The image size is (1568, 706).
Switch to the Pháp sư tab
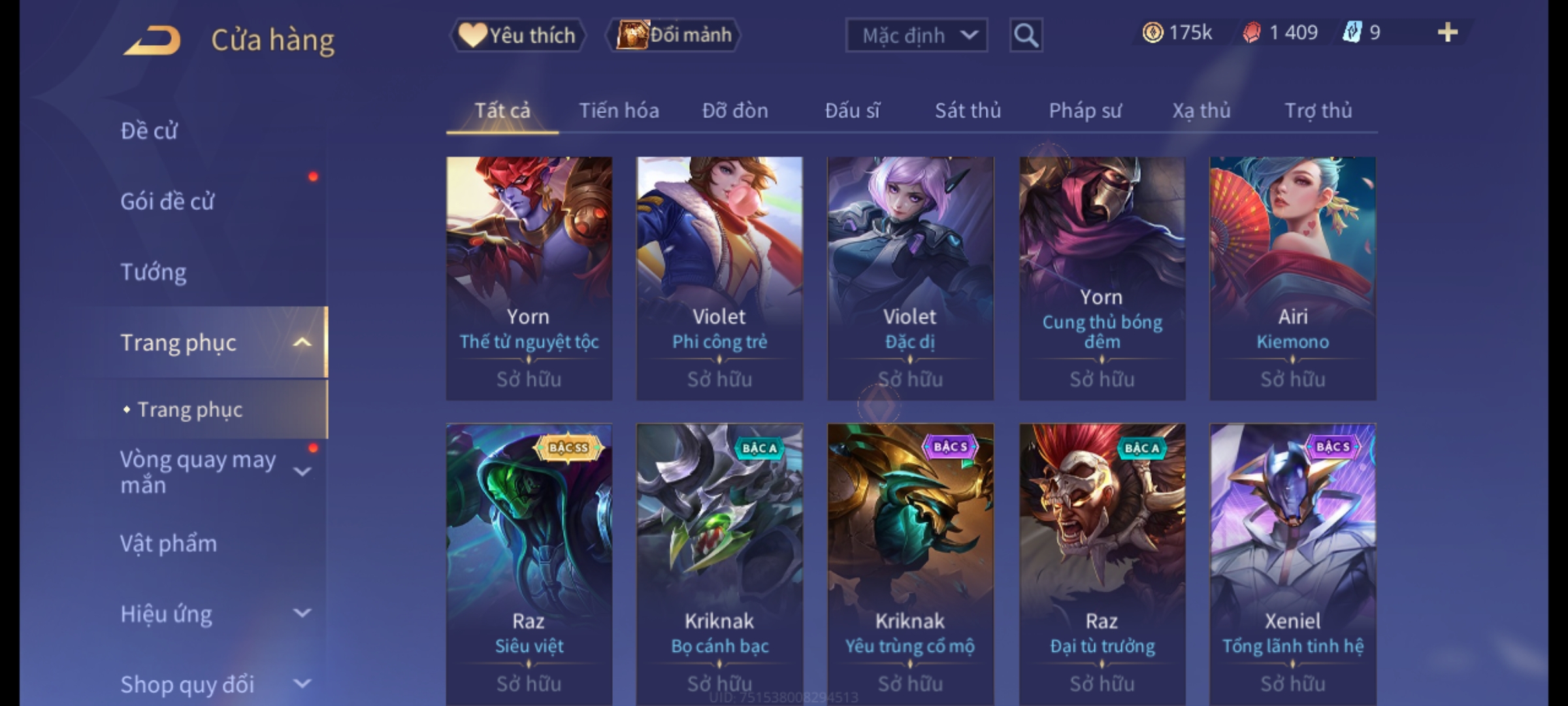coord(1085,110)
